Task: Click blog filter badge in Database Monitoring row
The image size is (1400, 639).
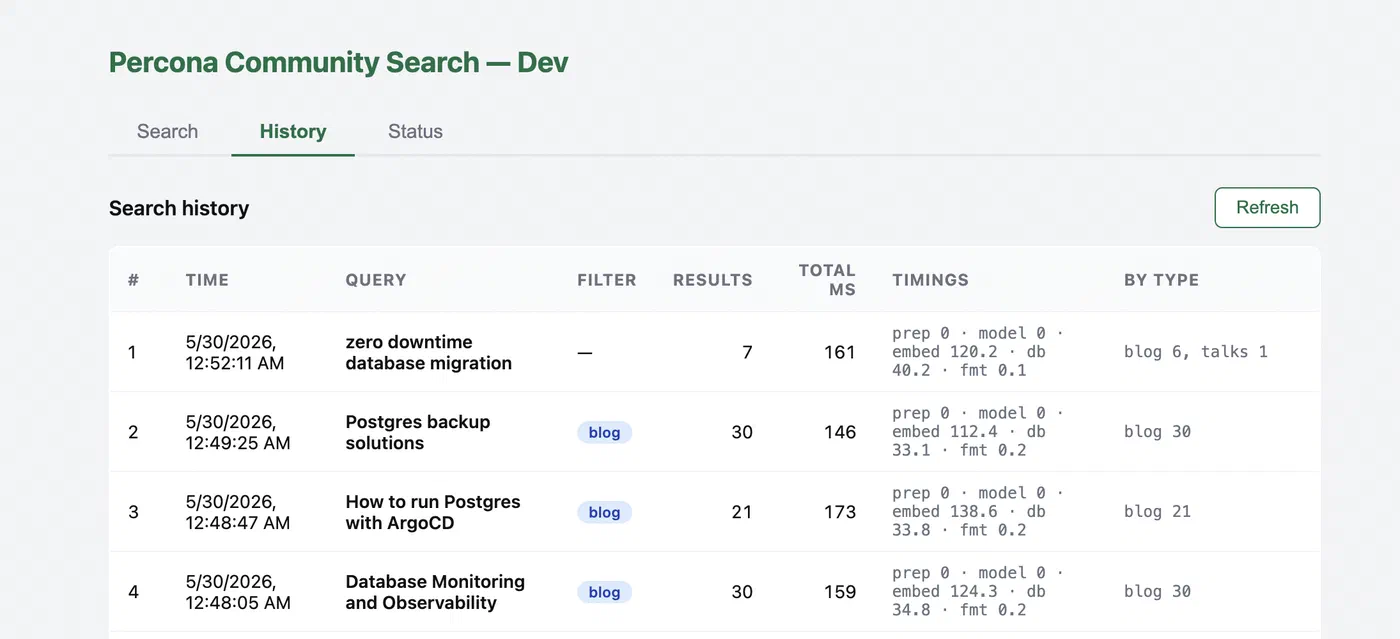Action: pos(604,592)
